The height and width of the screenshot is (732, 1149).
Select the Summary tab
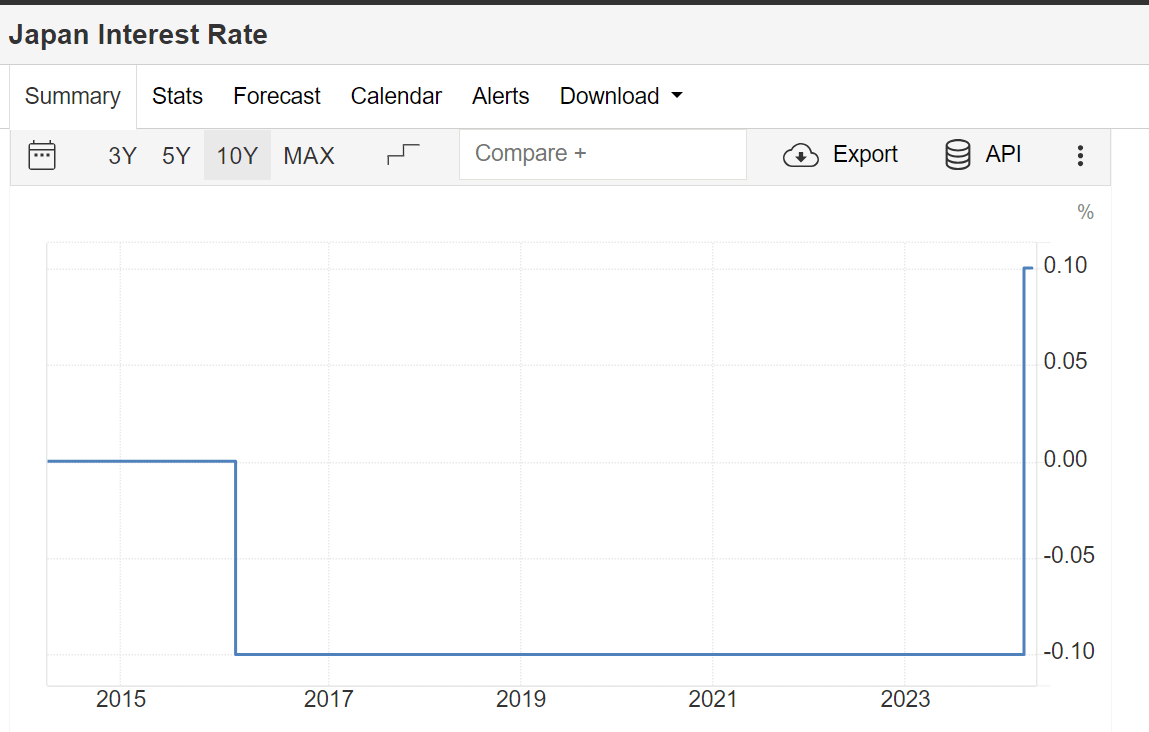(72, 96)
